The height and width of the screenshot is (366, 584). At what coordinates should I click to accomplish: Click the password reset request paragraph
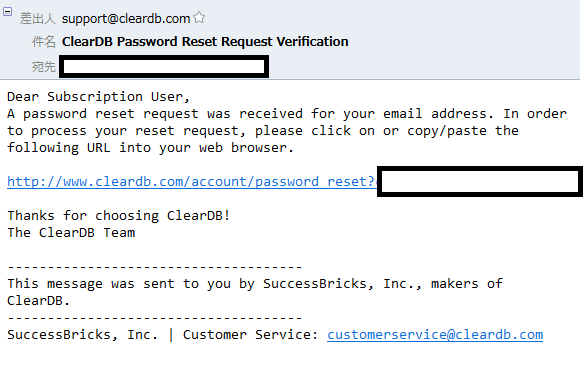tap(287, 130)
